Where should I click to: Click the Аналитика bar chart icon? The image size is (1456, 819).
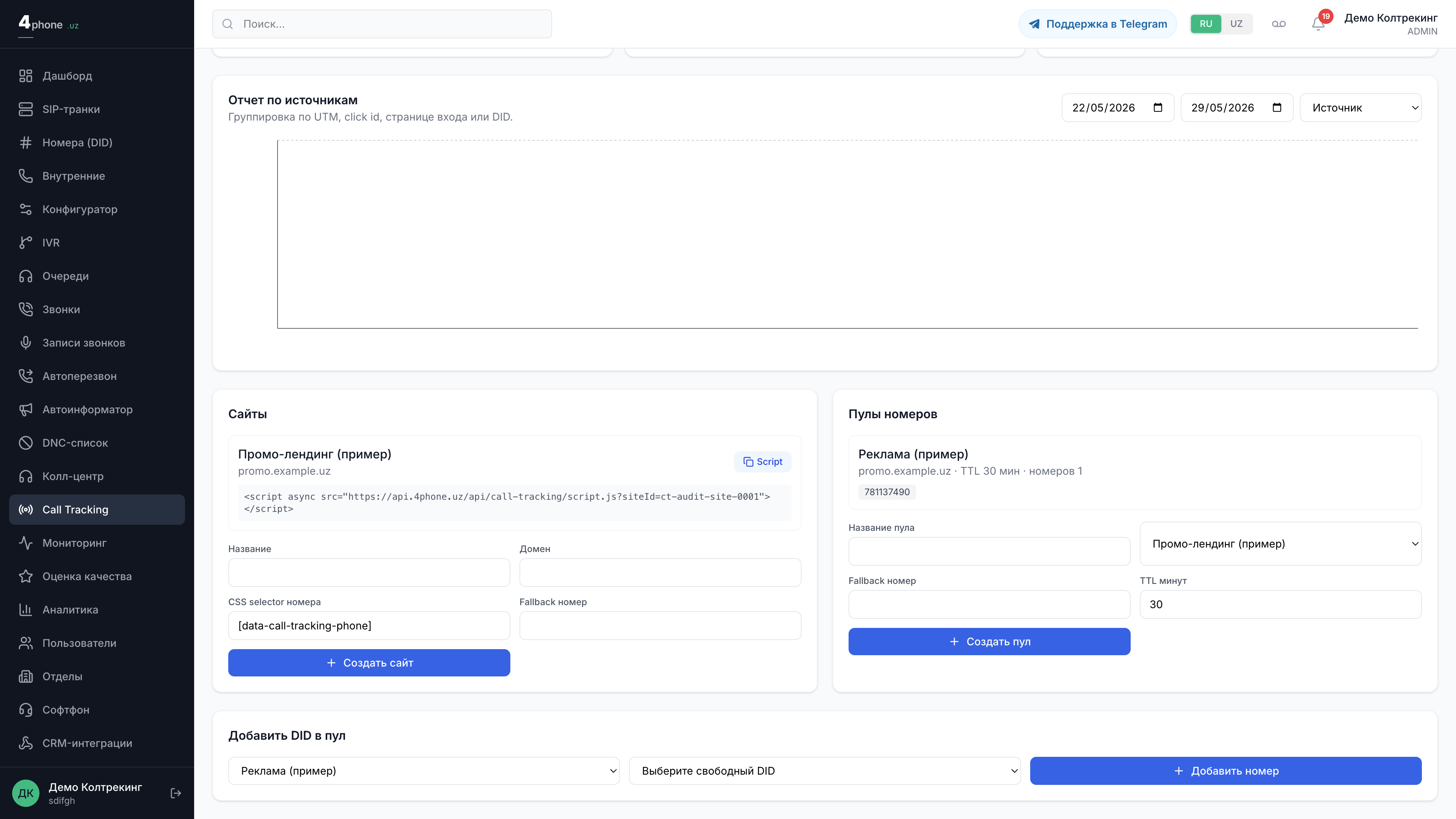tap(25, 609)
